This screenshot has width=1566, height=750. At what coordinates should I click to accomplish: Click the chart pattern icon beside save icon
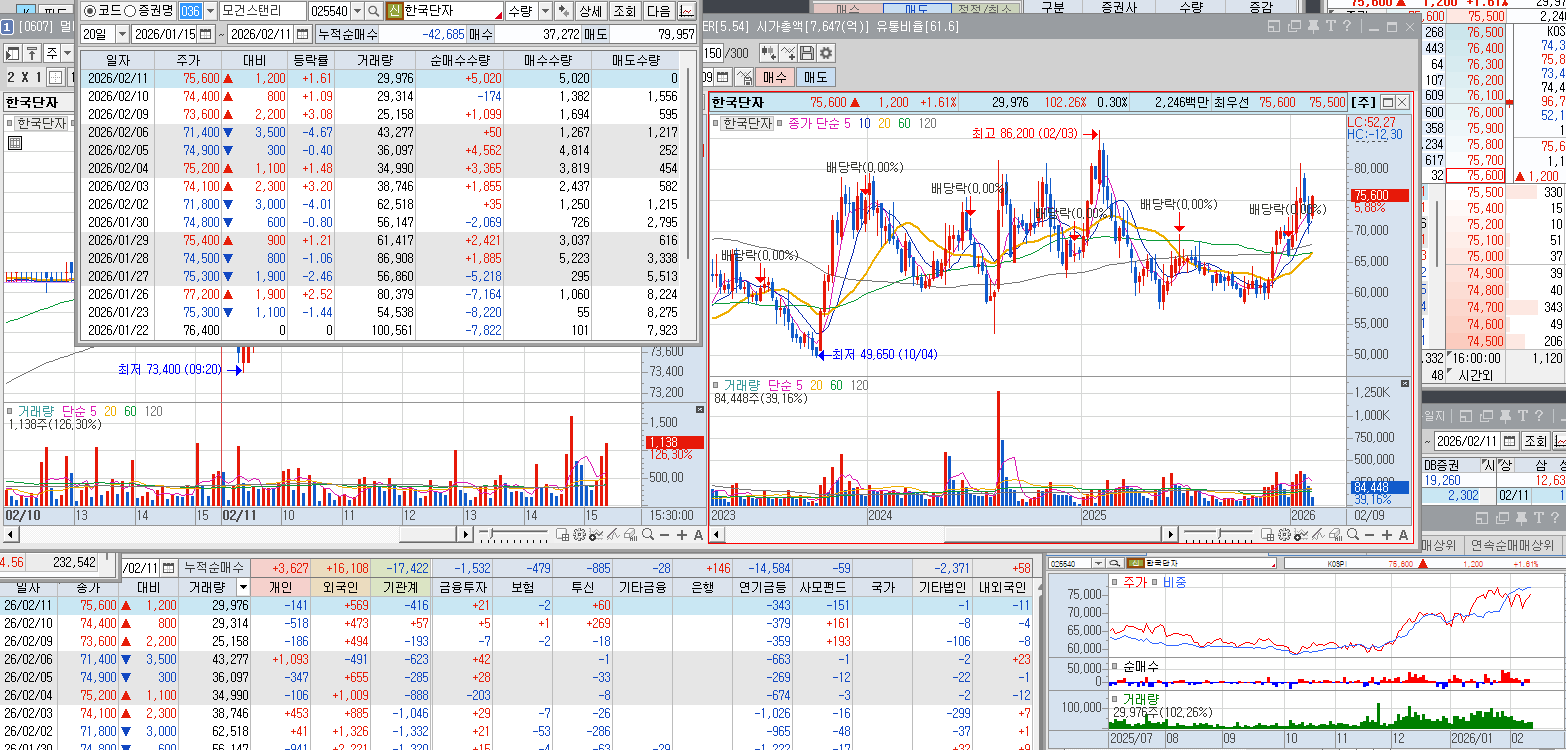coord(787,53)
